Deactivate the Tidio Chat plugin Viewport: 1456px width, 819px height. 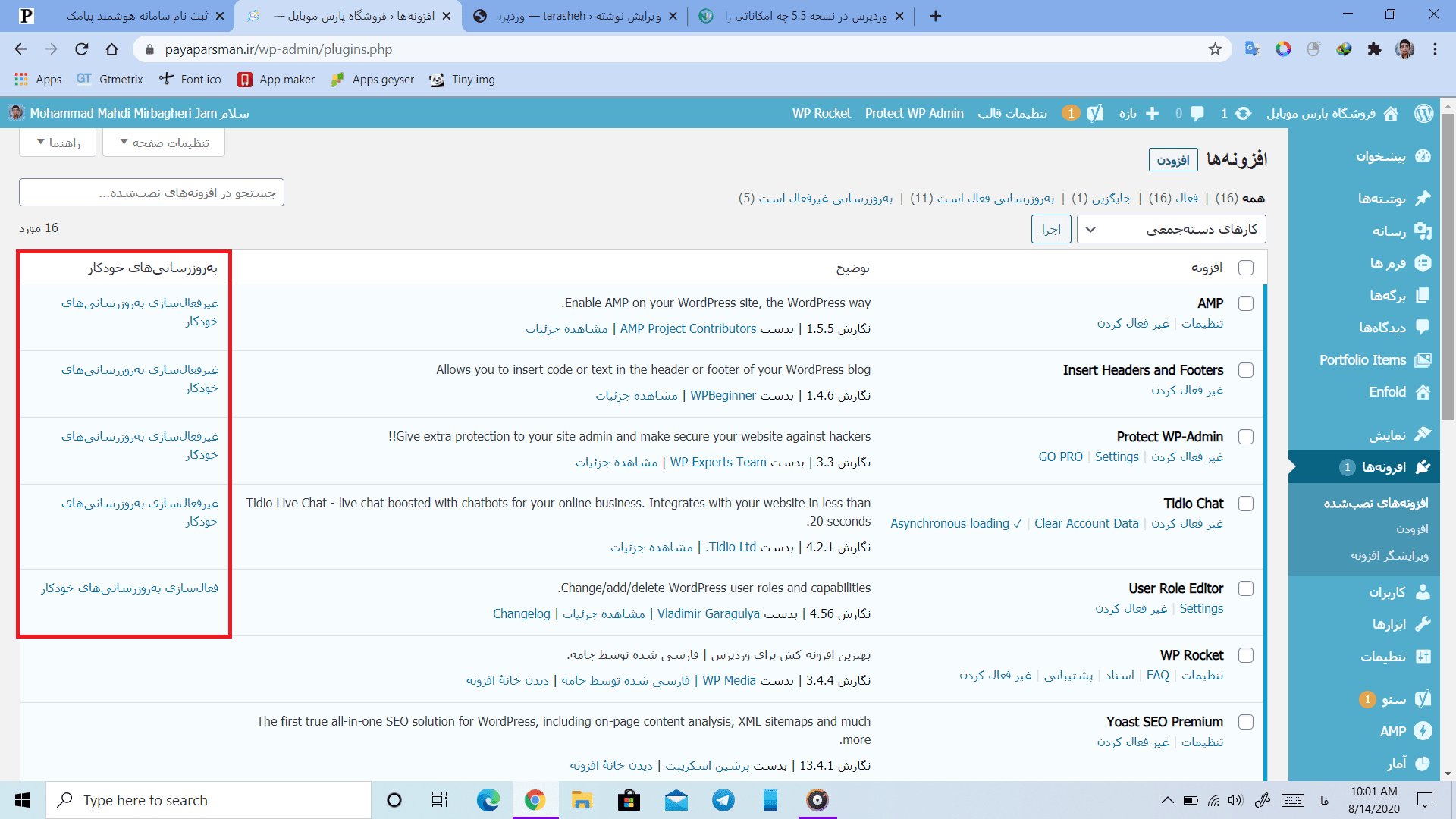pyautogui.click(x=1188, y=523)
